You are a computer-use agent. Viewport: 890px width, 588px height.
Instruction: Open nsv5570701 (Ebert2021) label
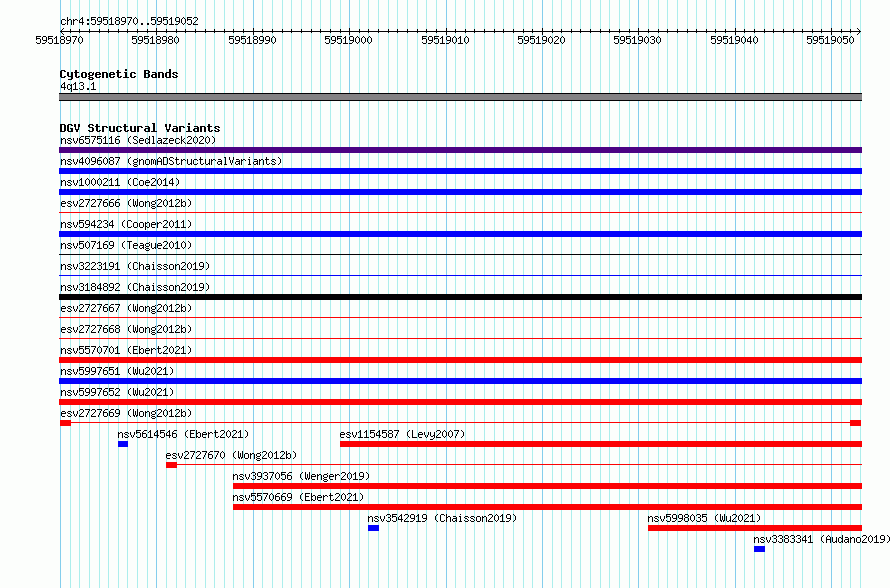(126, 350)
